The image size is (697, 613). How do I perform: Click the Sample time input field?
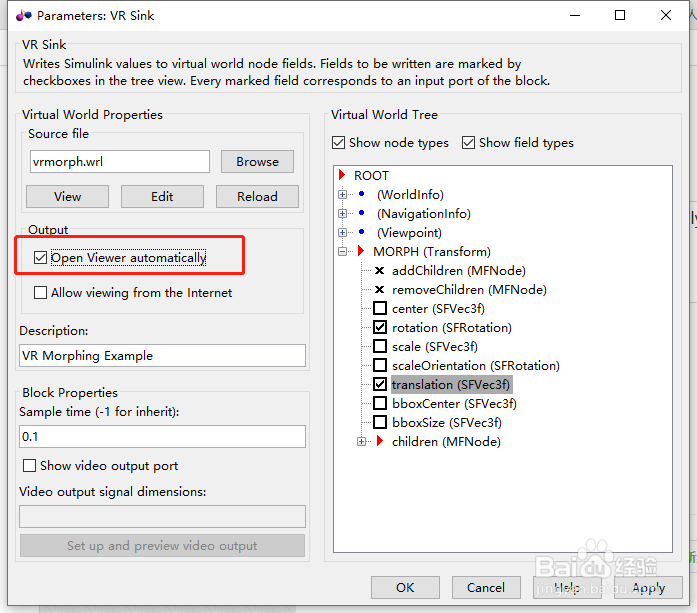pos(162,437)
